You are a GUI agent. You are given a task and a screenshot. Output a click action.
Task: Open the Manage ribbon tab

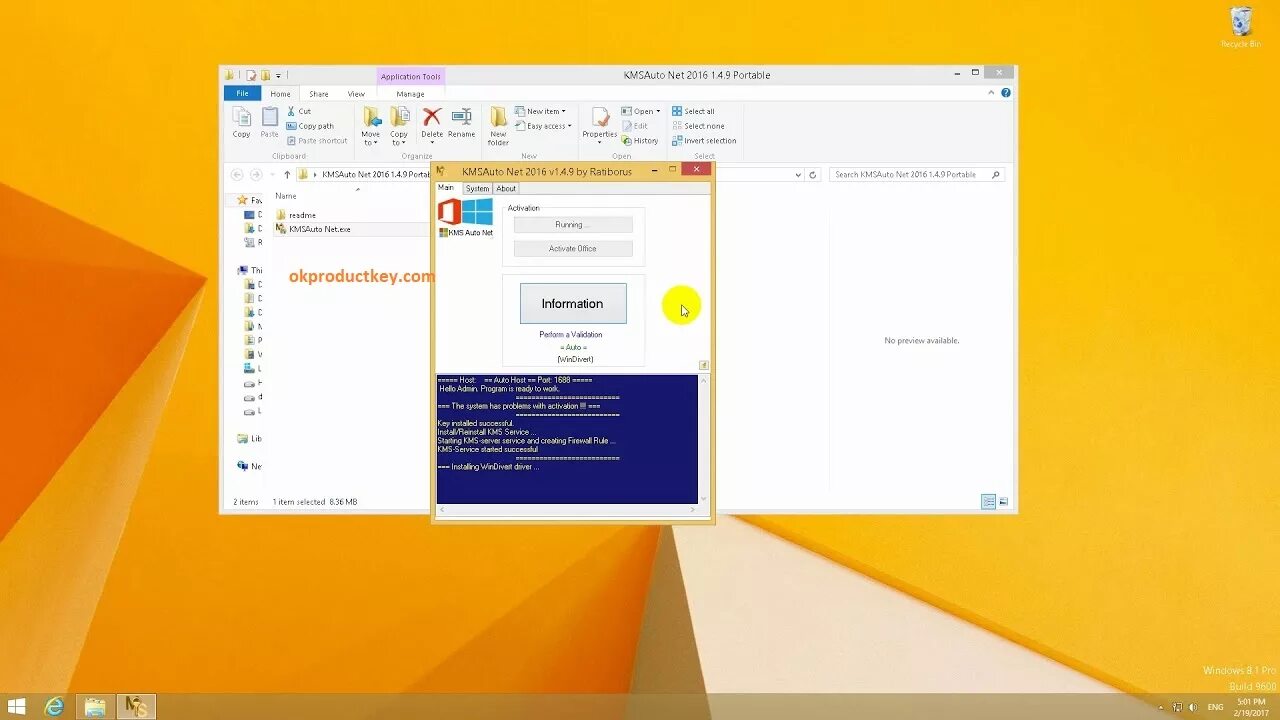tap(410, 94)
